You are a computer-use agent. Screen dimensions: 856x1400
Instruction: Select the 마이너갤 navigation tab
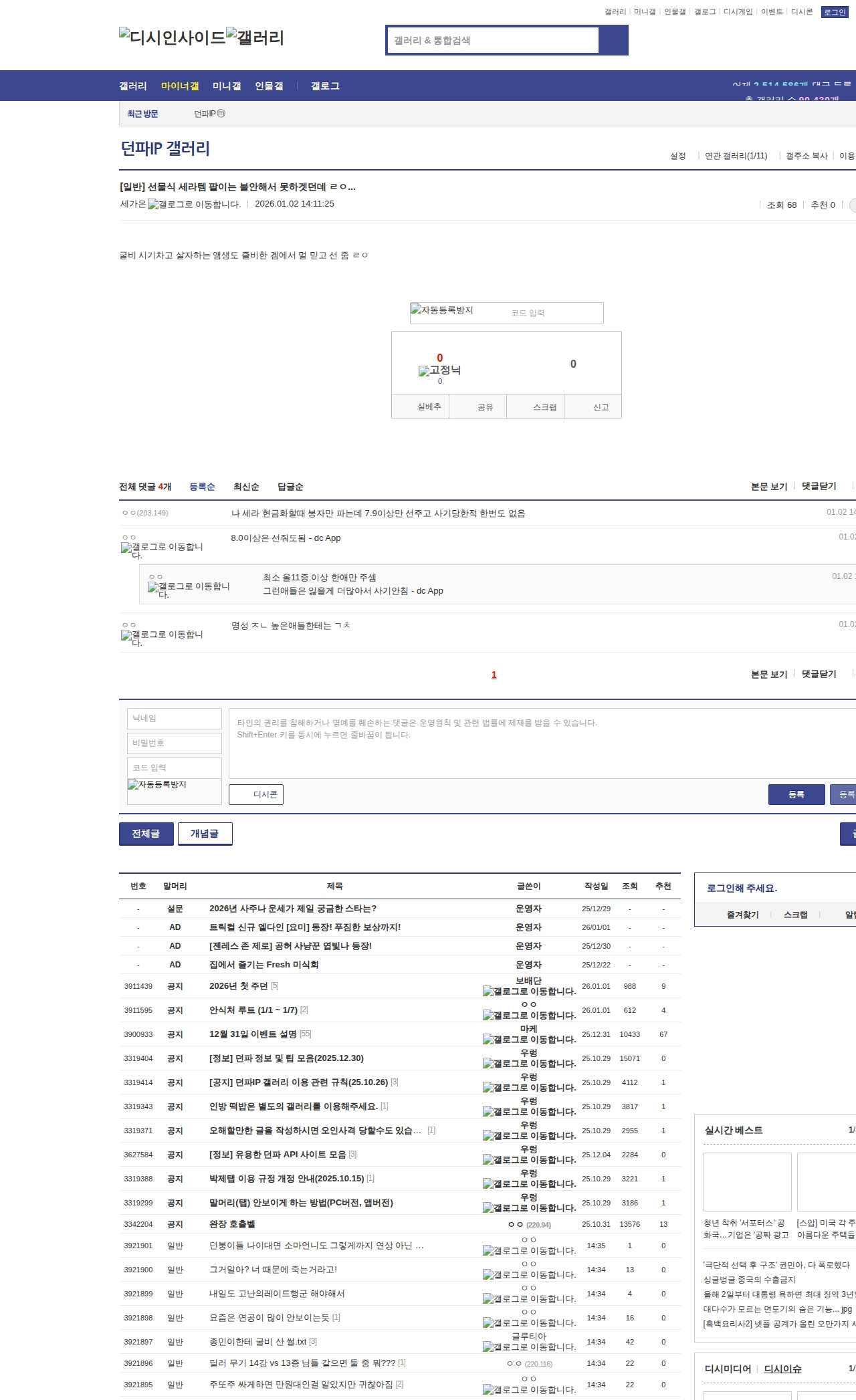[x=180, y=86]
